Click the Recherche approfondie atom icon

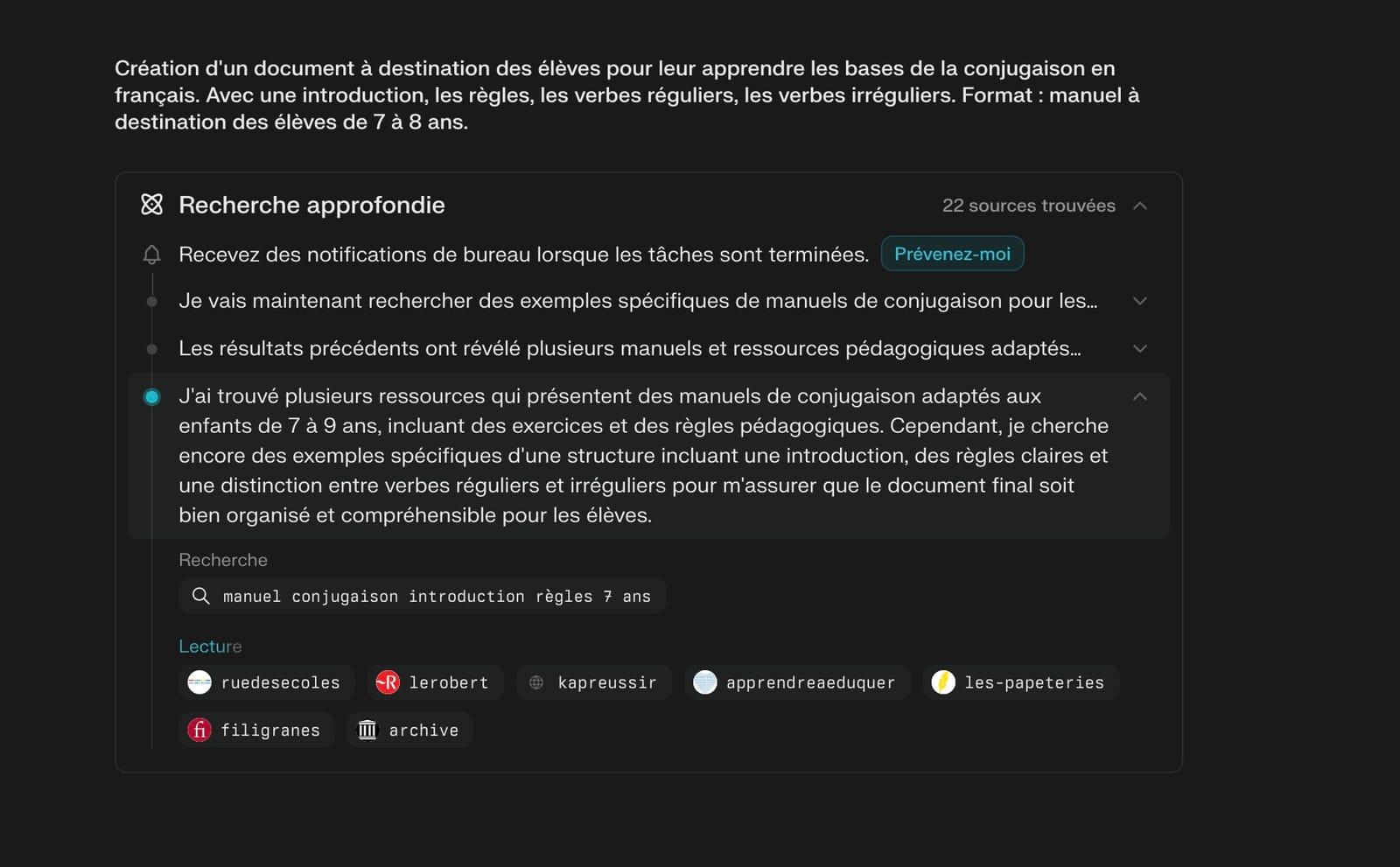pos(151,205)
